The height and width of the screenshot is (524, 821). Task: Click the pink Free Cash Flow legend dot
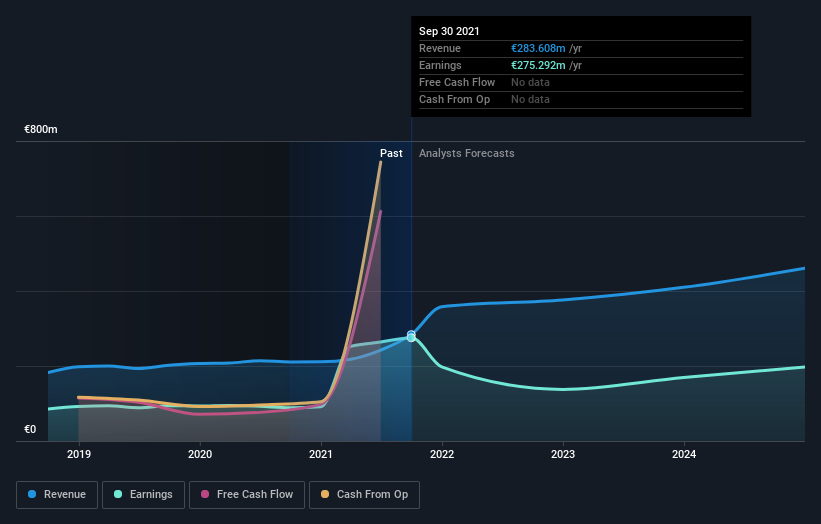click(205, 494)
